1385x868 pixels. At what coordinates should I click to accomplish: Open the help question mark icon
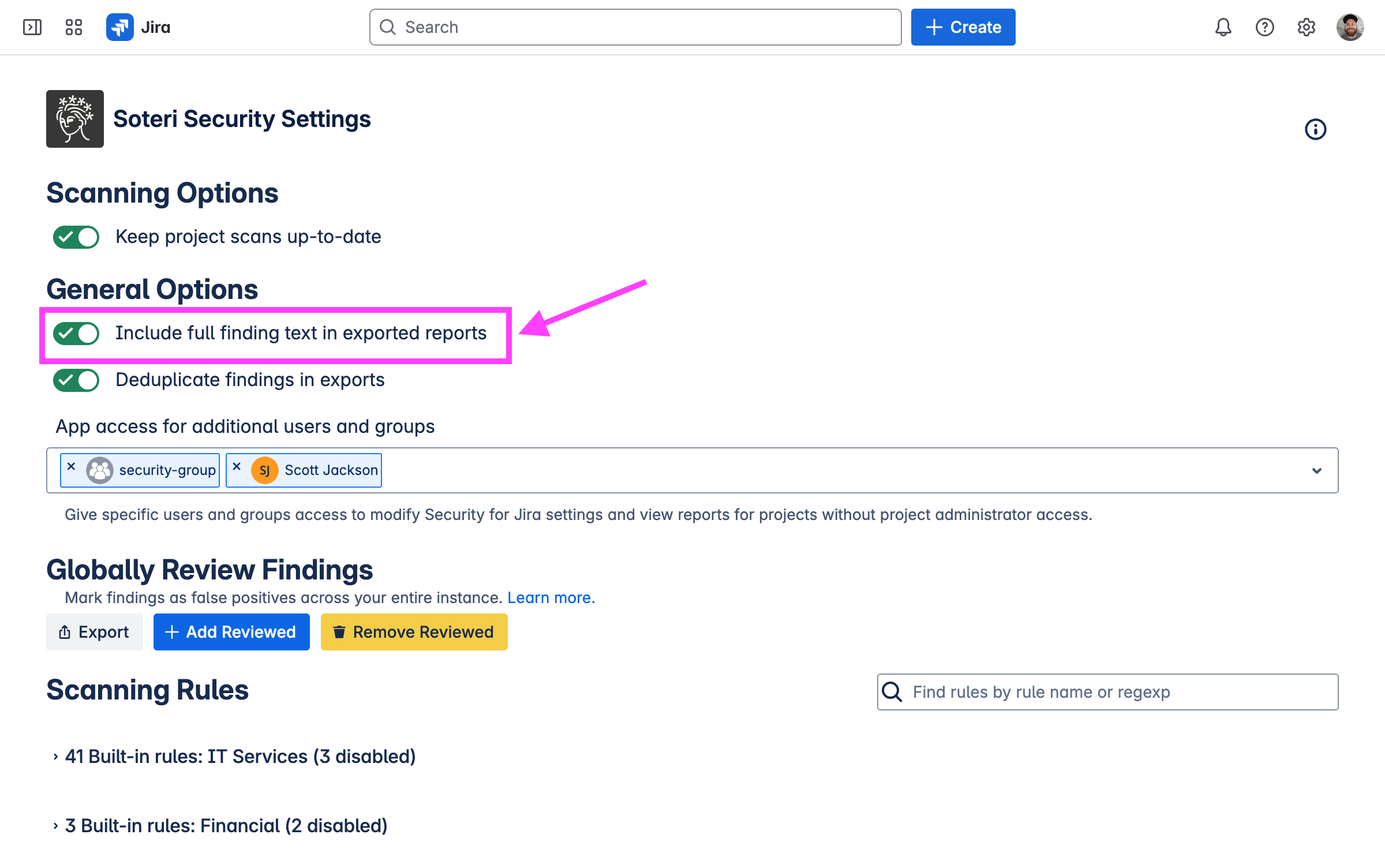[1264, 27]
